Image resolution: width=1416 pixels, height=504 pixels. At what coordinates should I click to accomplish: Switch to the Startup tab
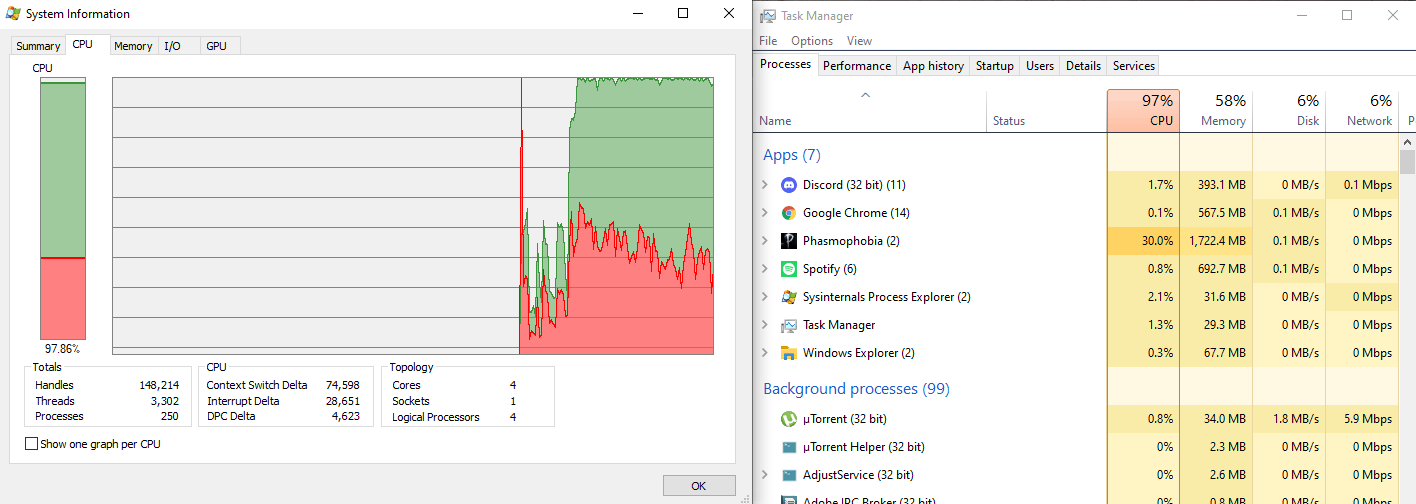994,66
